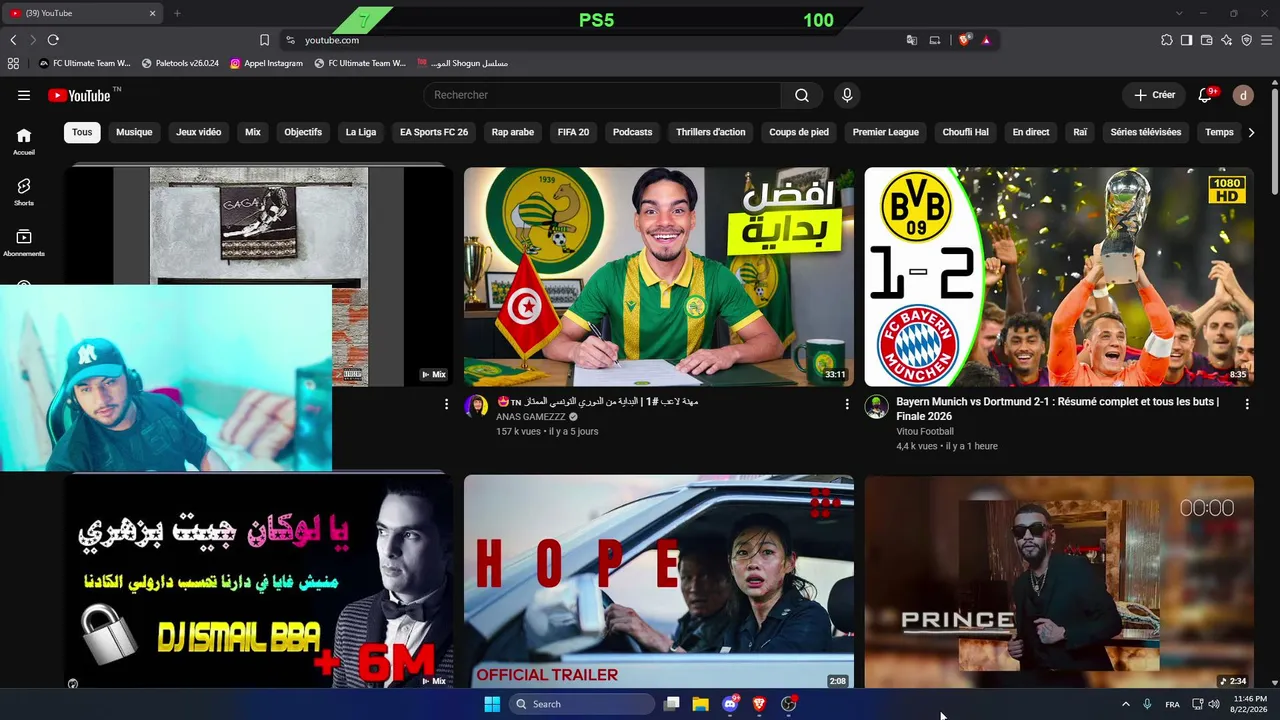Start voice search with the microphone icon

pyautogui.click(x=847, y=95)
